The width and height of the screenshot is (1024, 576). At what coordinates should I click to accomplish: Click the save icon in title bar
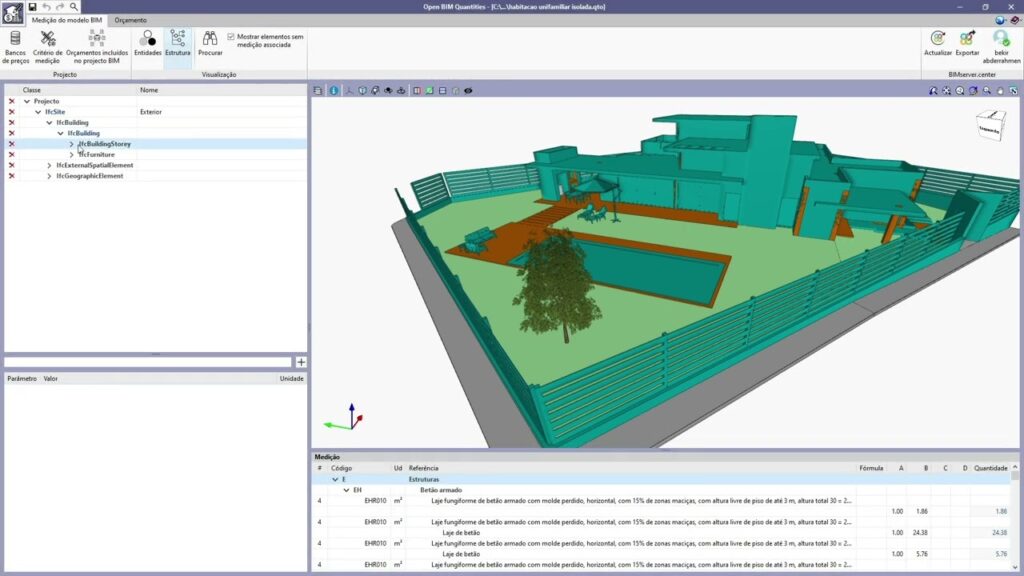coord(32,7)
